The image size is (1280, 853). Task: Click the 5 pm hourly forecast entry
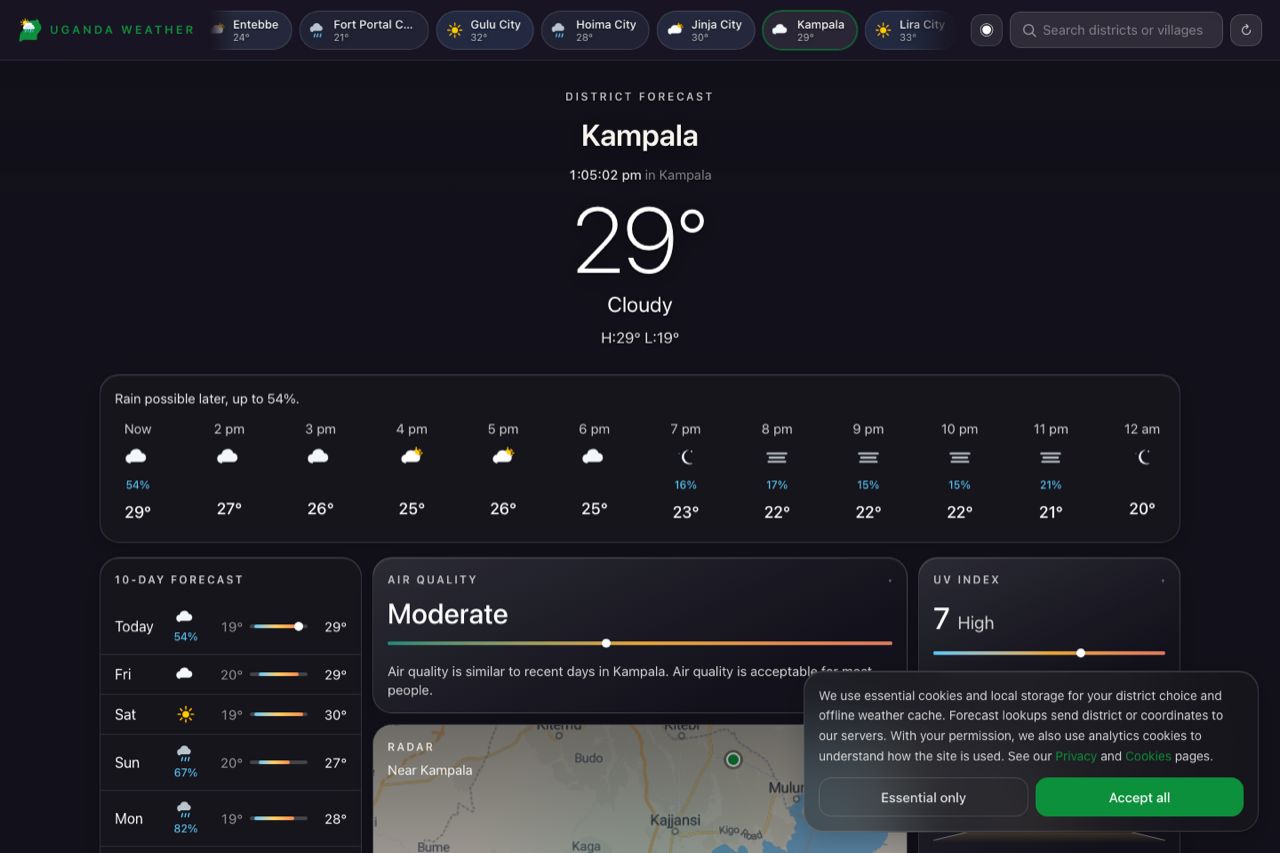click(x=503, y=470)
